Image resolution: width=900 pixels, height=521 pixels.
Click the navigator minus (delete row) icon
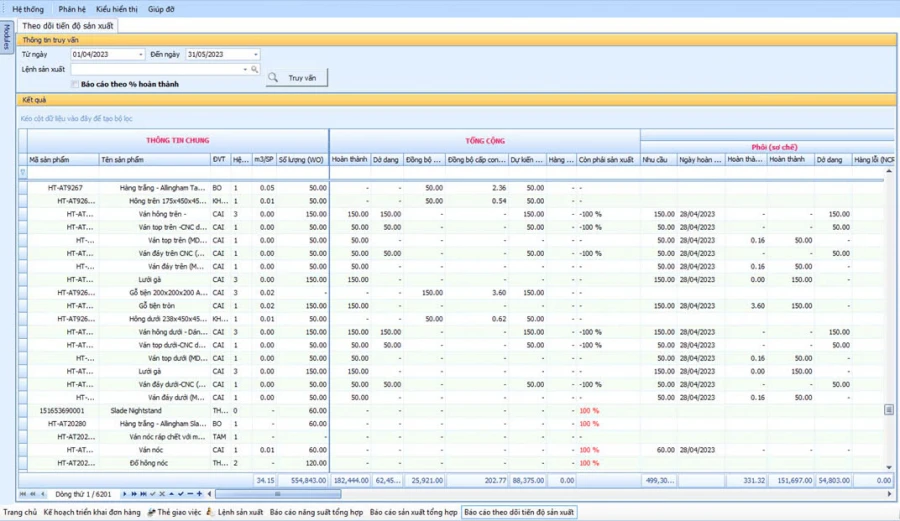coord(190,493)
